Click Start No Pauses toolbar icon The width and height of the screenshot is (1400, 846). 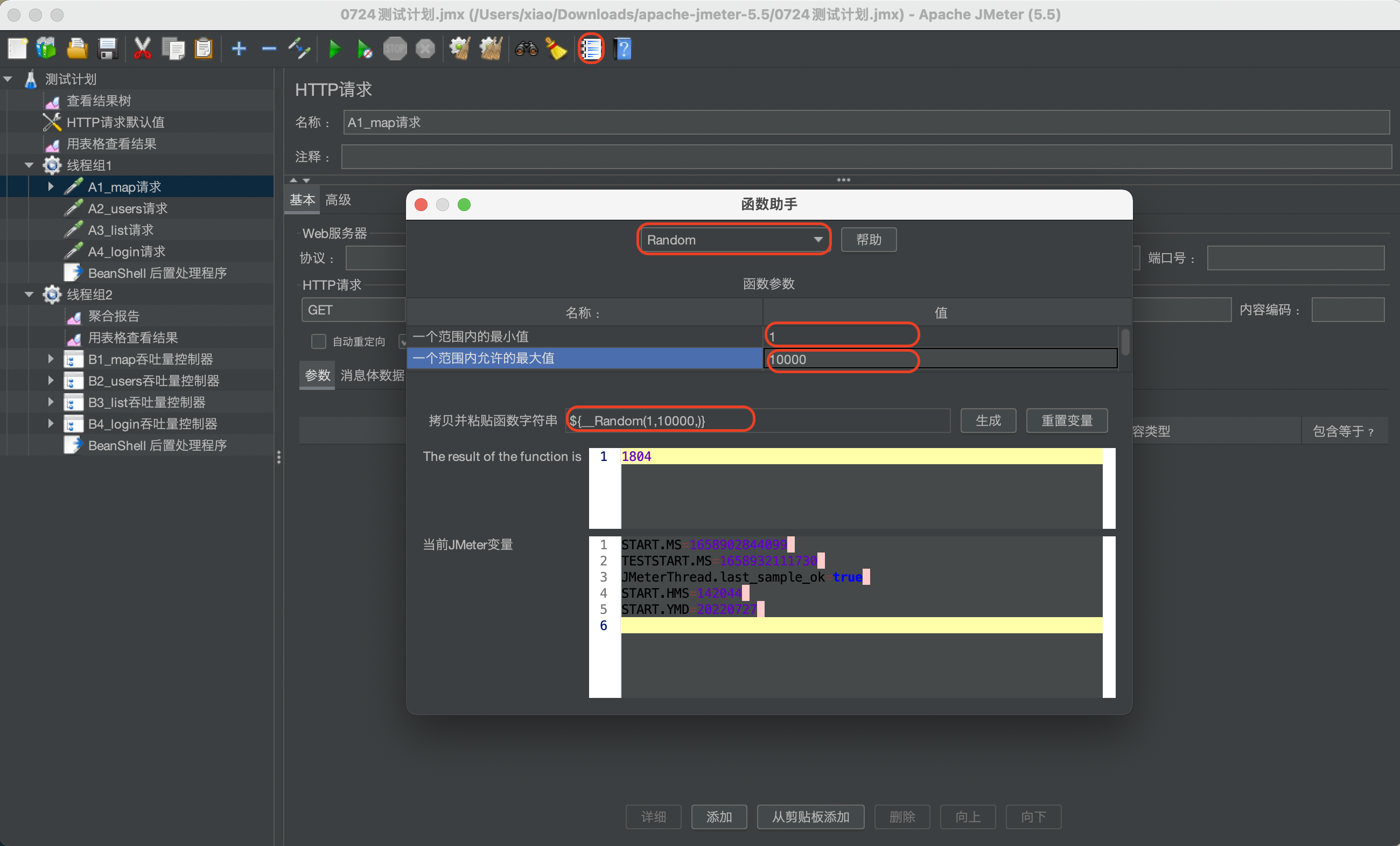(365, 49)
